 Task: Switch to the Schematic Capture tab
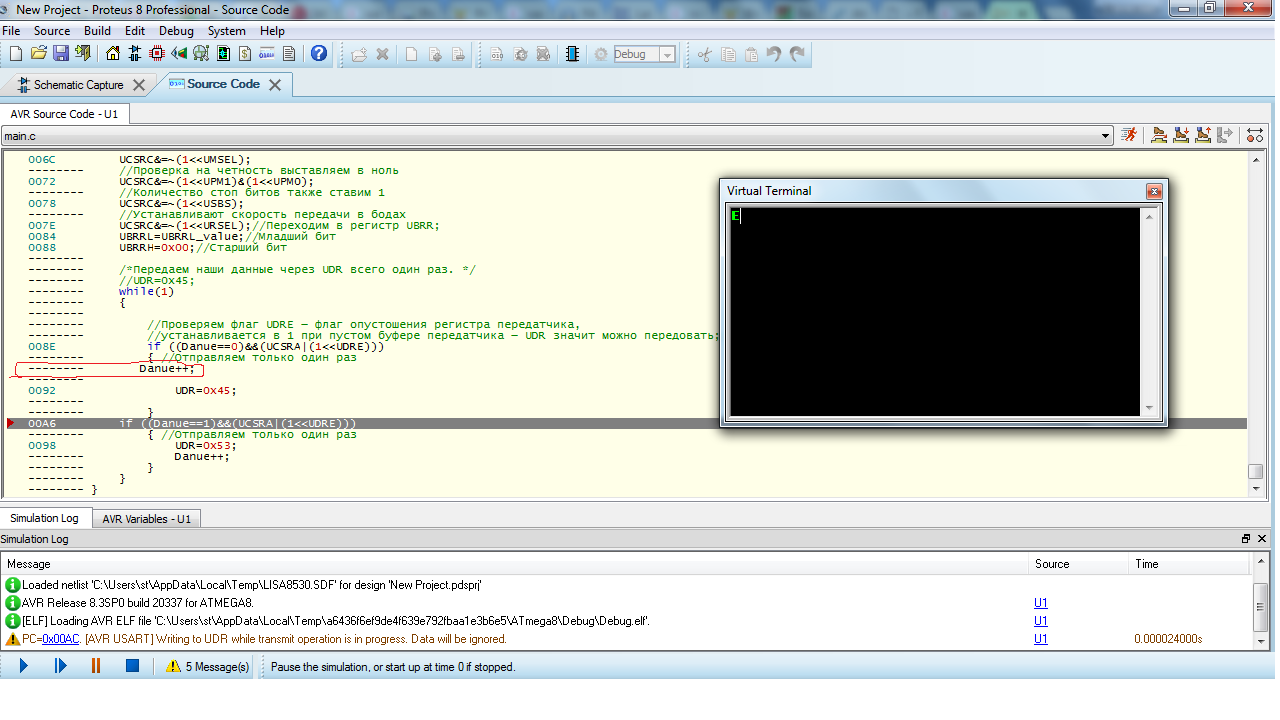[78, 85]
